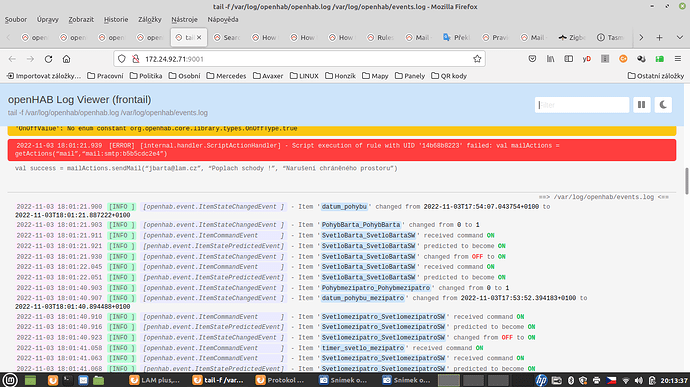Go back to the previous page
This screenshot has height=387, width=690.
(x=12, y=59)
